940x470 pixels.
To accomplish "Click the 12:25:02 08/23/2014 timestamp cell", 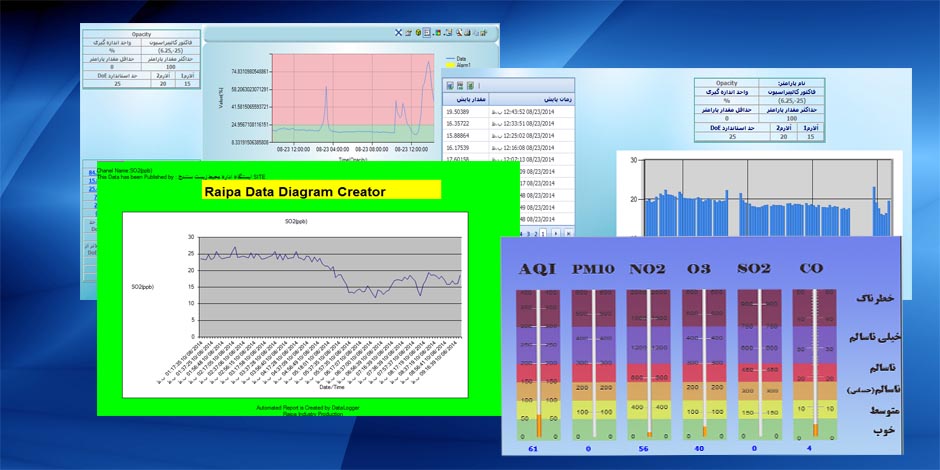I will [x=532, y=135].
